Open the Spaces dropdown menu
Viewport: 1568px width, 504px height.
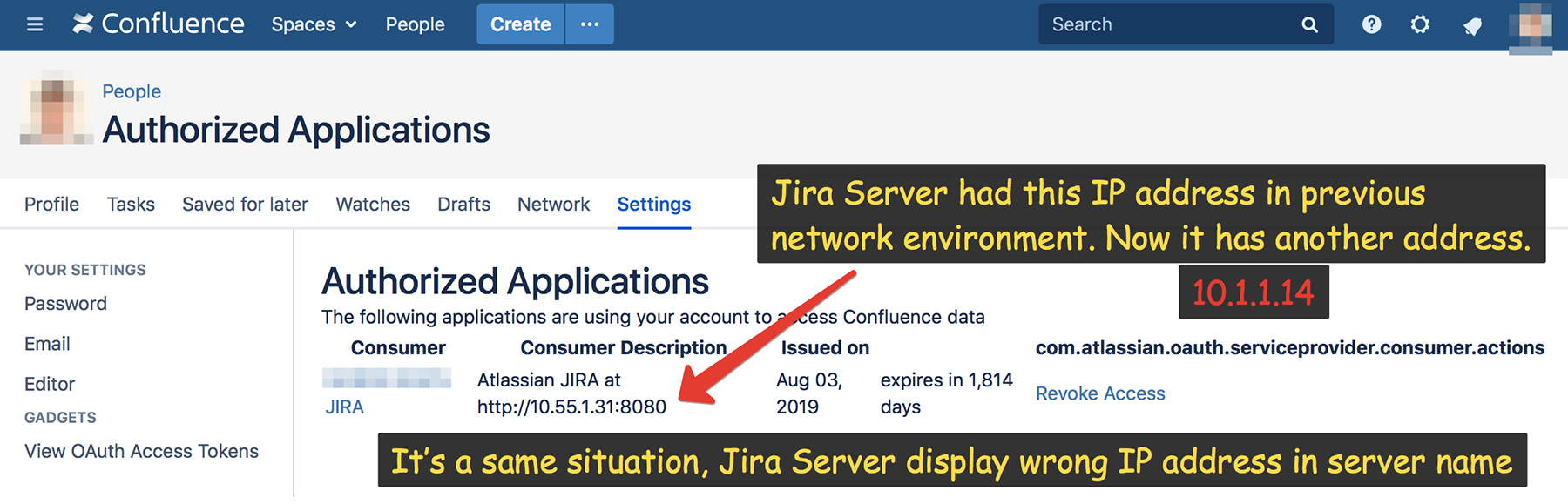pyautogui.click(x=314, y=24)
